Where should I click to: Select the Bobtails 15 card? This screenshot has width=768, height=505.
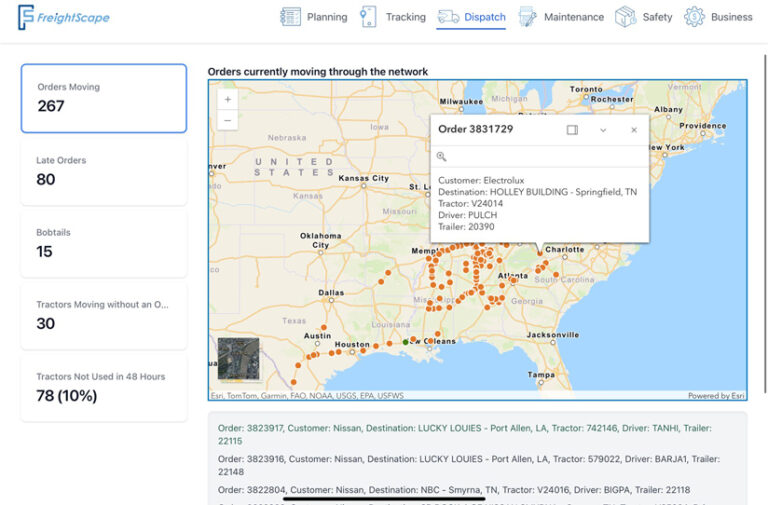click(x=104, y=243)
